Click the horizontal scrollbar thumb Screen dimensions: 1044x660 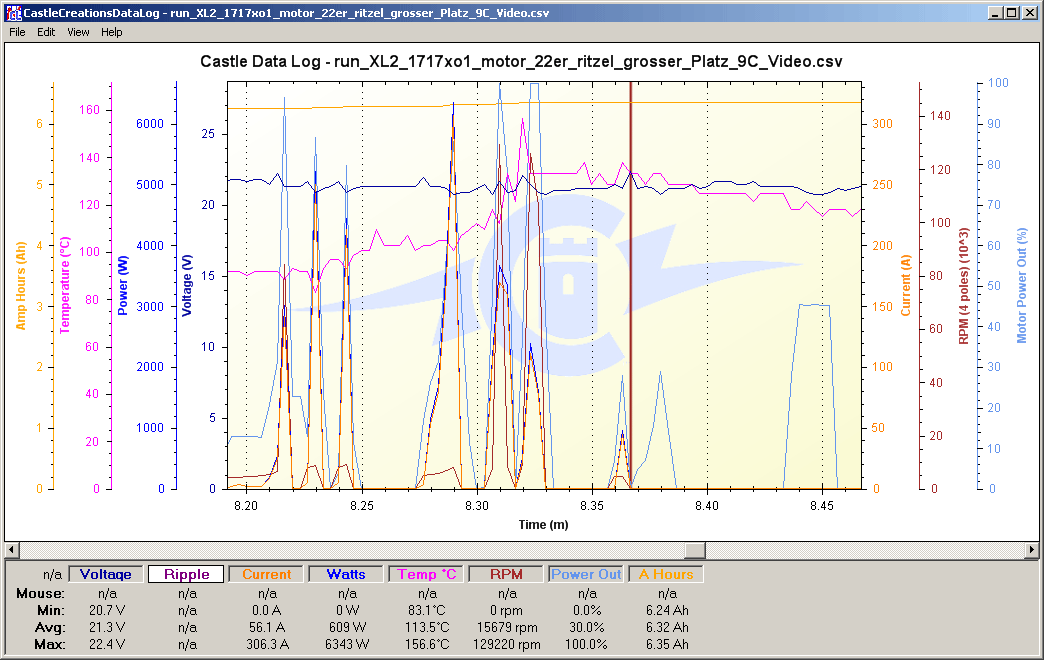[x=695, y=550]
